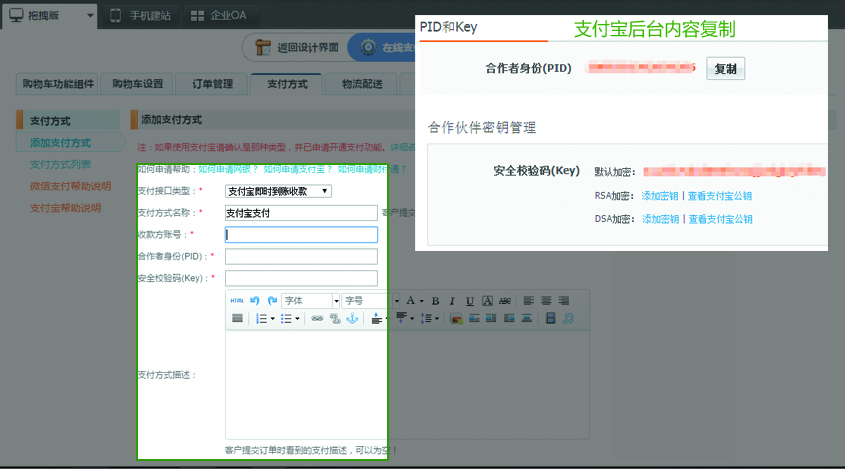Expand the 拖拽版 version dropdown
The height and width of the screenshot is (469, 845).
pos(90,16)
